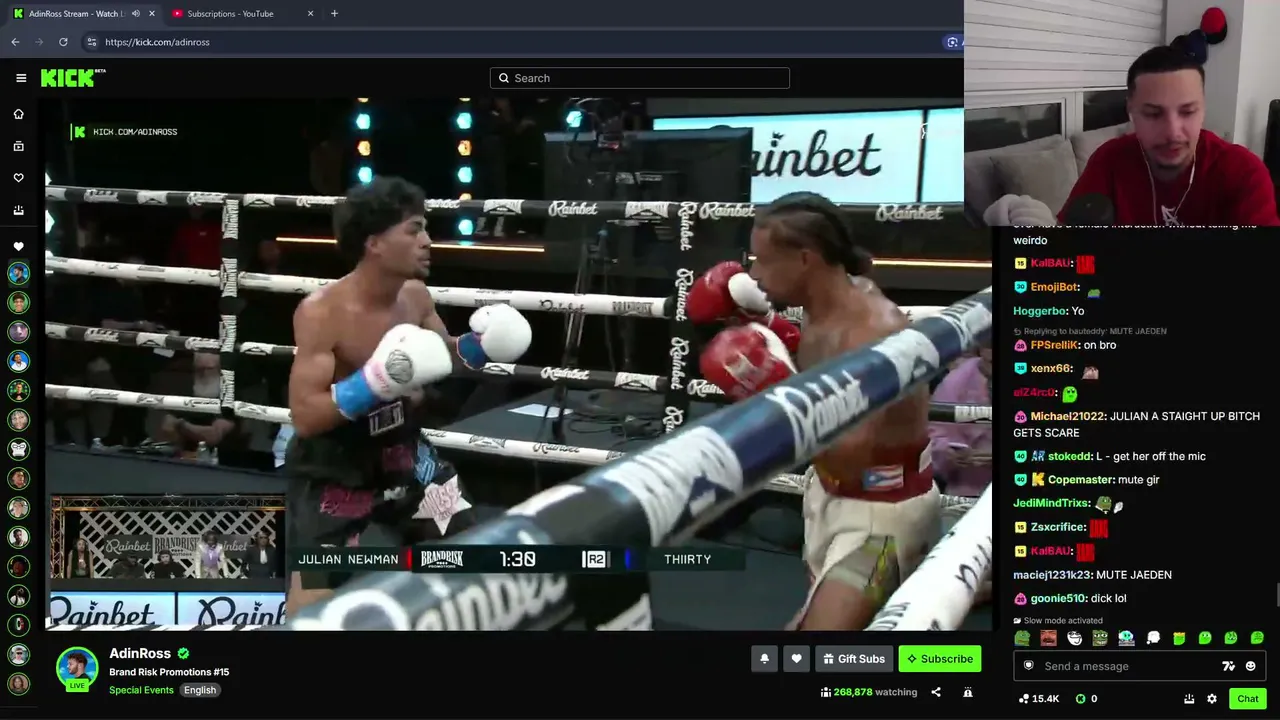The width and height of the screenshot is (1280, 720).
Task: Open a new browser tab
Action: pyautogui.click(x=334, y=14)
